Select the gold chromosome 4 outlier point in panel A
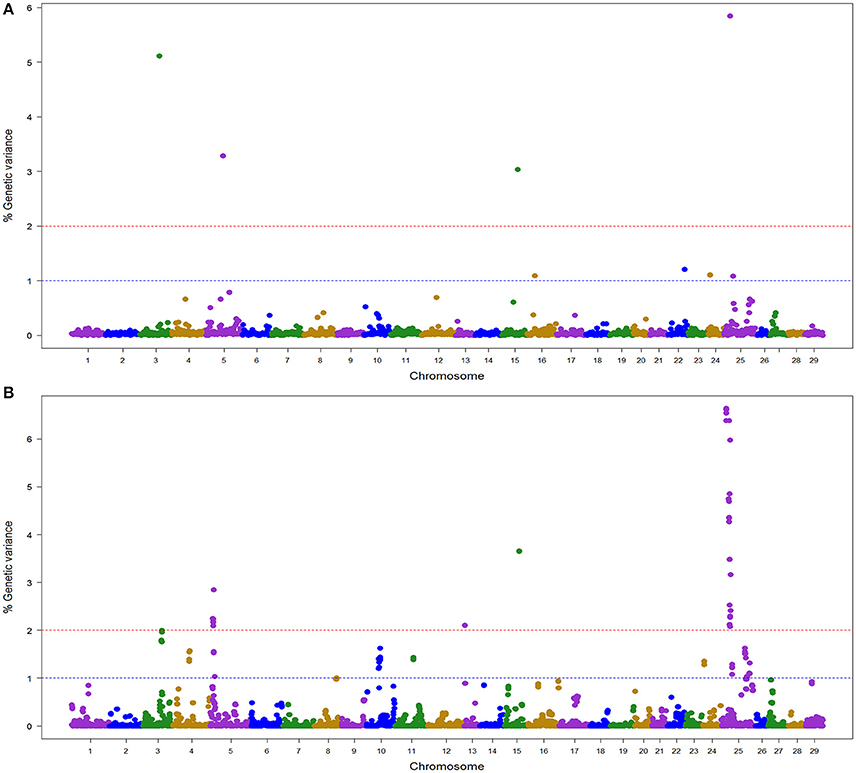This screenshot has height=773, width=856. click(x=185, y=299)
